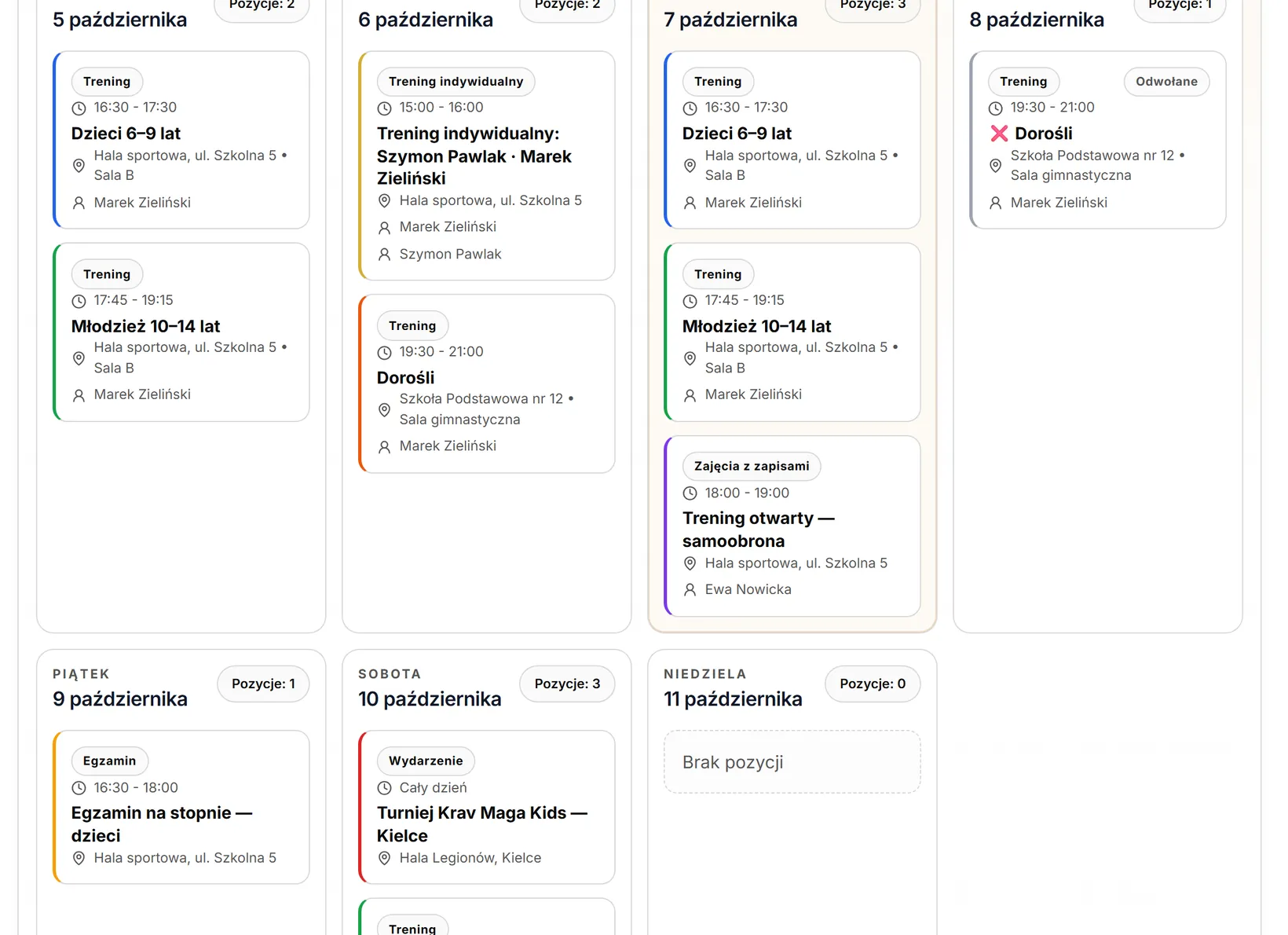Viewport: 1288px width, 935px height.
Task: Click person icon beside Ewa Nowicka
Action: [x=690, y=590]
